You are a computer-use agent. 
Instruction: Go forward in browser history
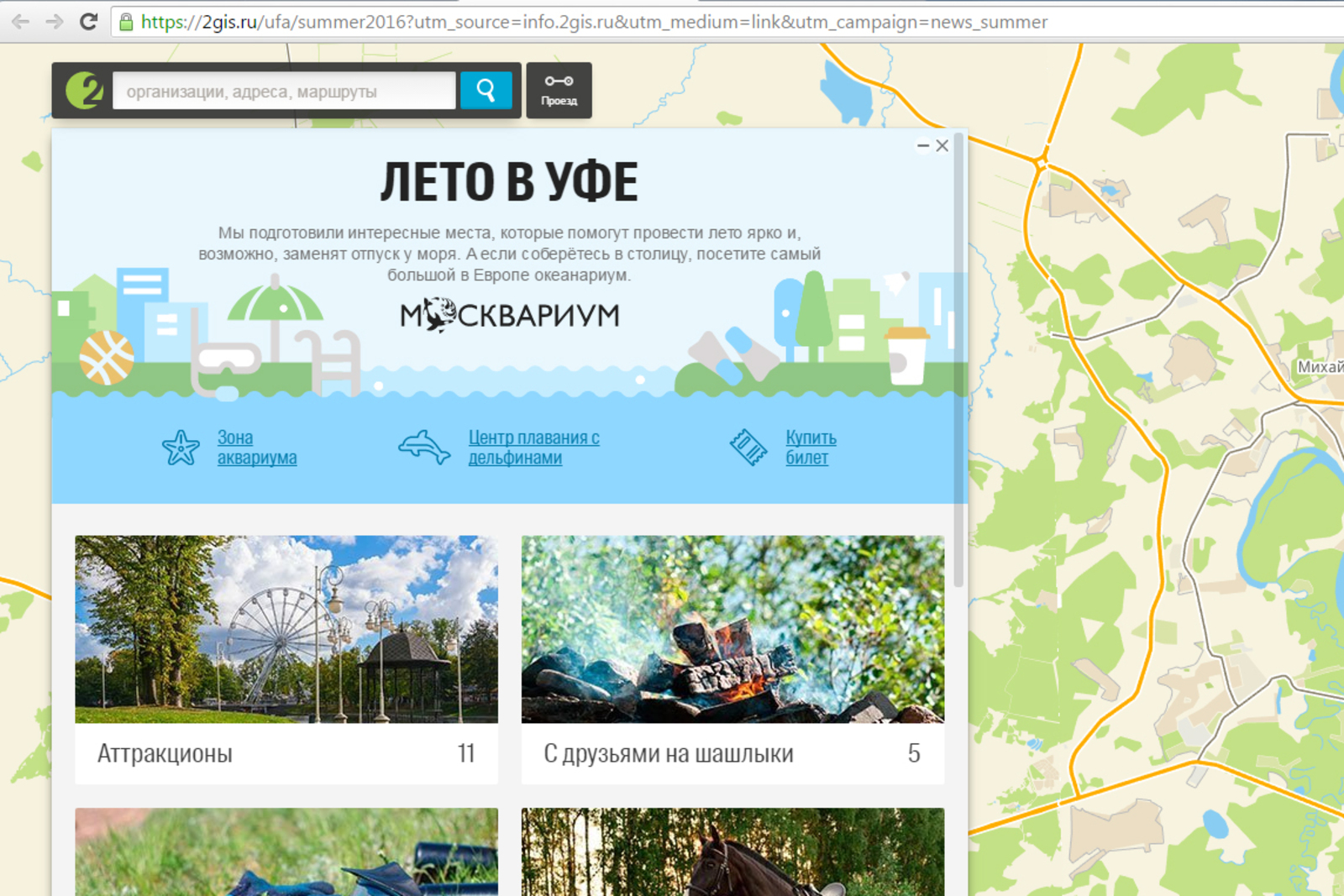click(55, 22)
